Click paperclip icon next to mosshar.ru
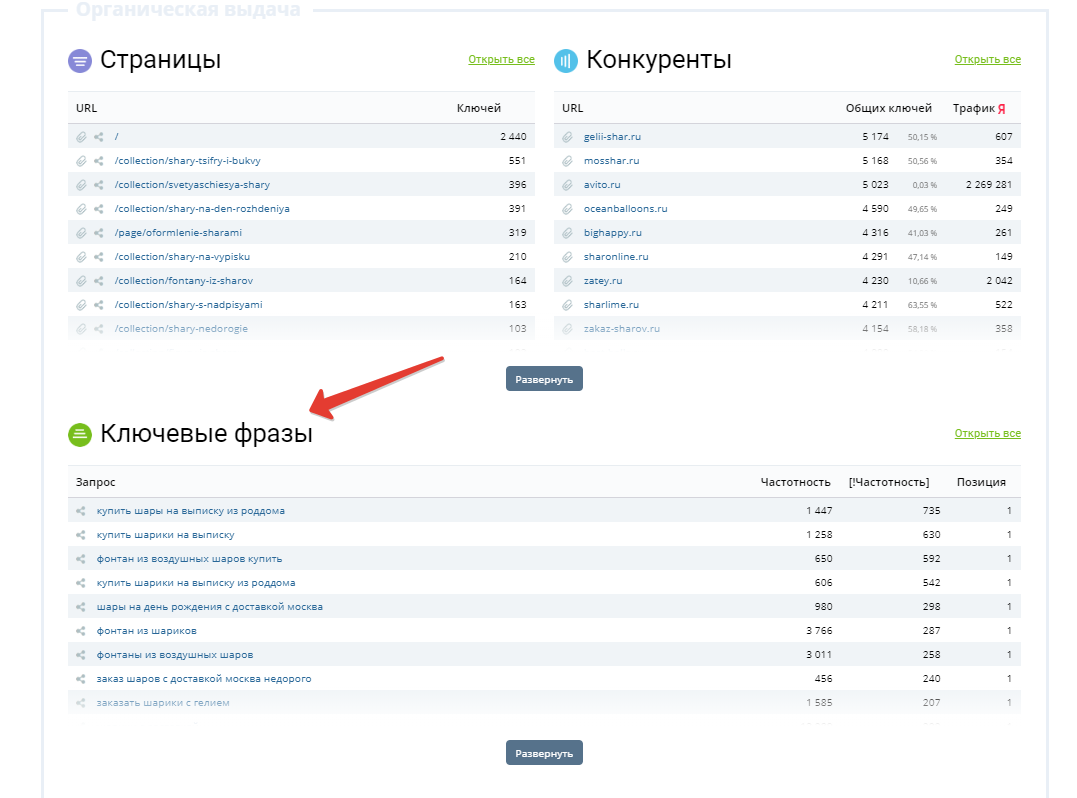The width and height of the screenshot is (1077, 798). pyautogui.click(x=567, y=161)
